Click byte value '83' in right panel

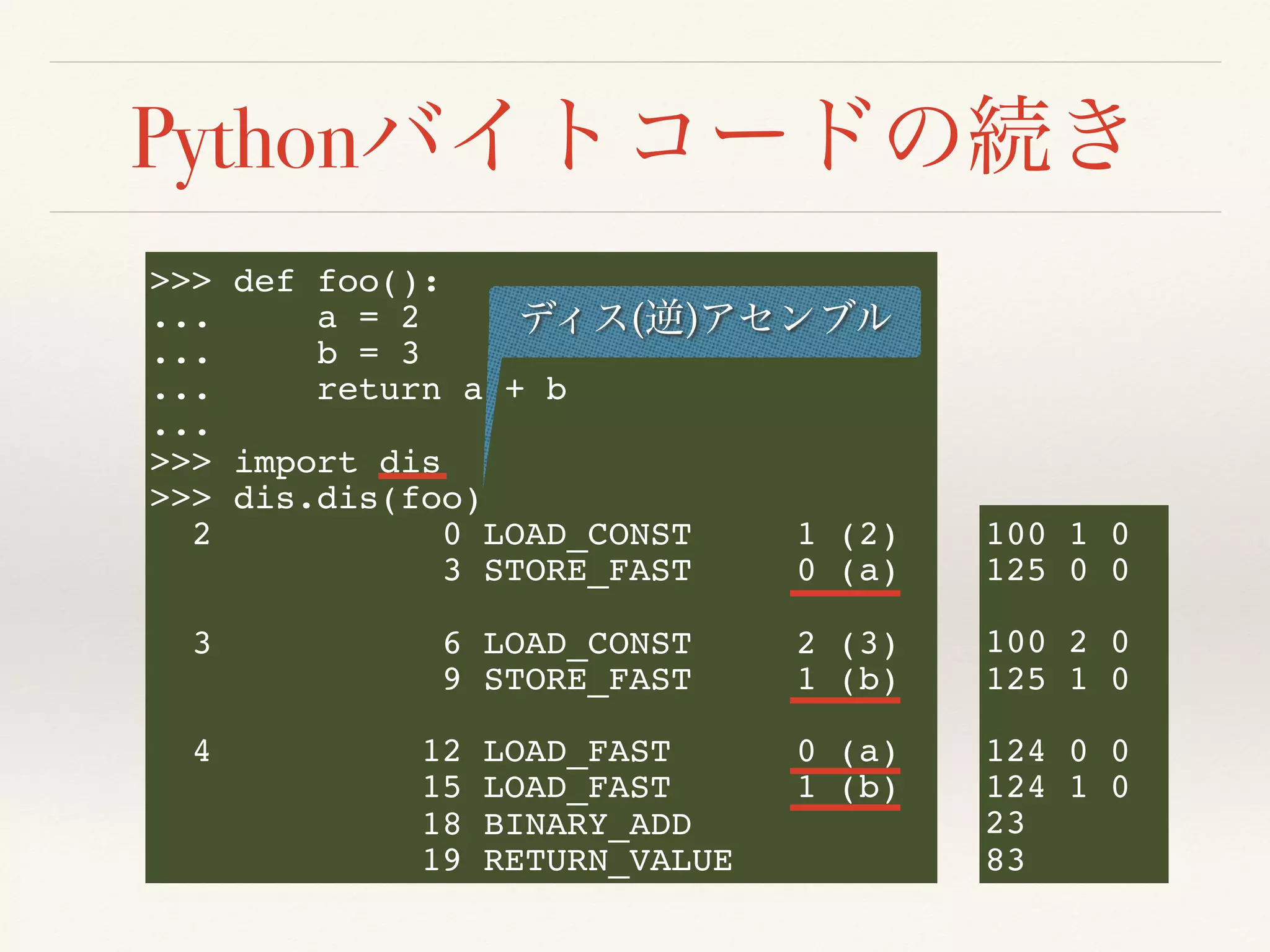point(1005,860)
